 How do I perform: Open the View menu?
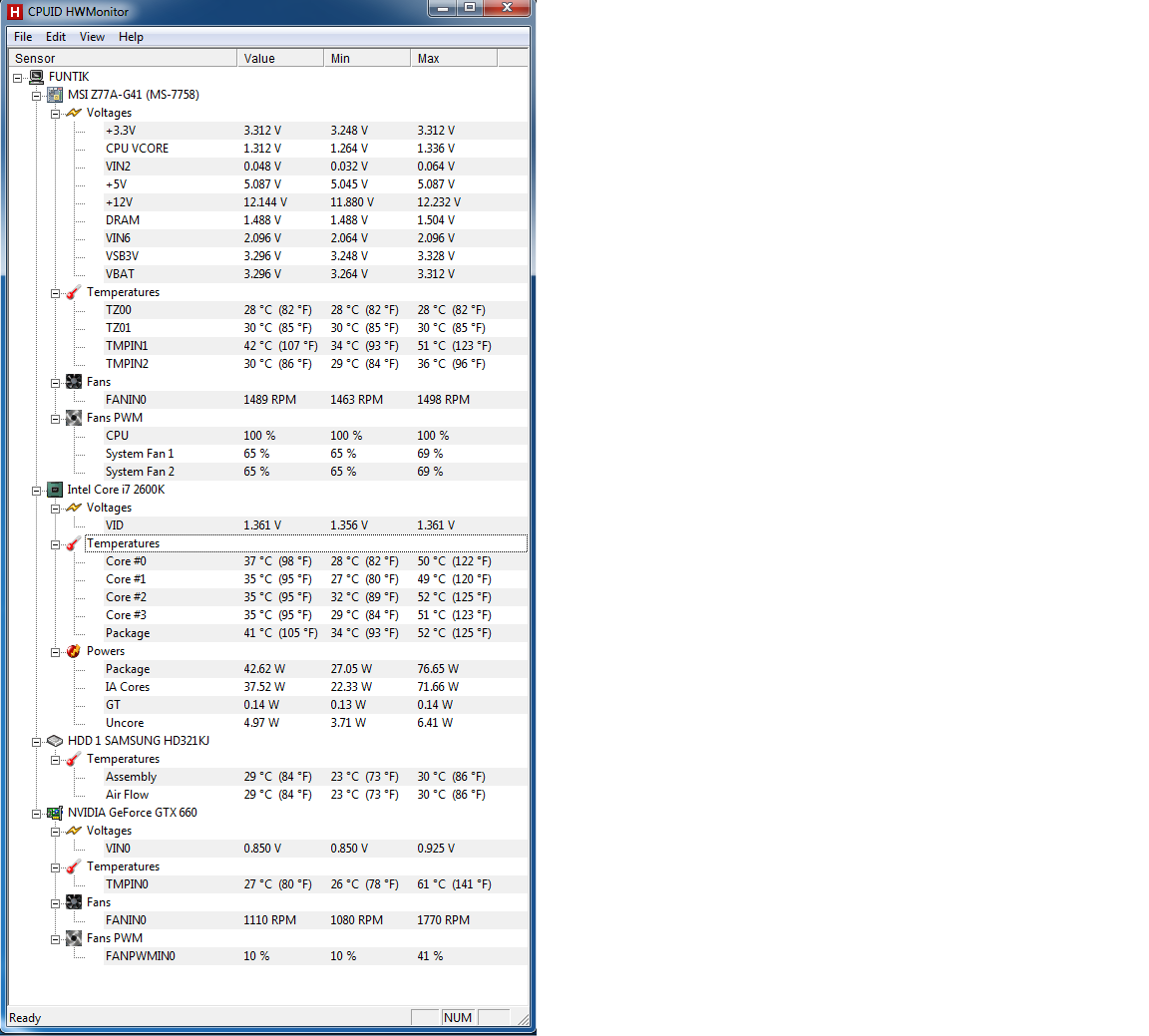pyautogui.click(x=92, y=37)
